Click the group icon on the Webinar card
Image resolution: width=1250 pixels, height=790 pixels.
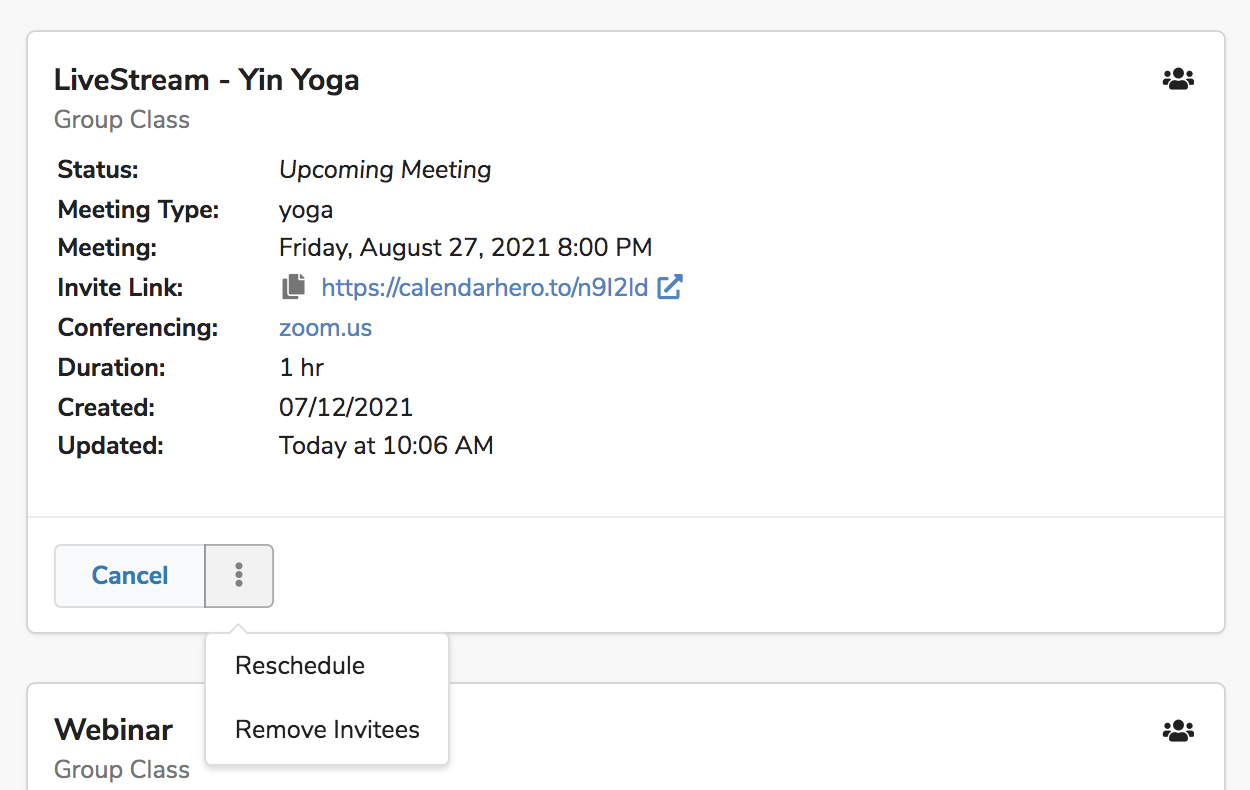coord(1179,731)
